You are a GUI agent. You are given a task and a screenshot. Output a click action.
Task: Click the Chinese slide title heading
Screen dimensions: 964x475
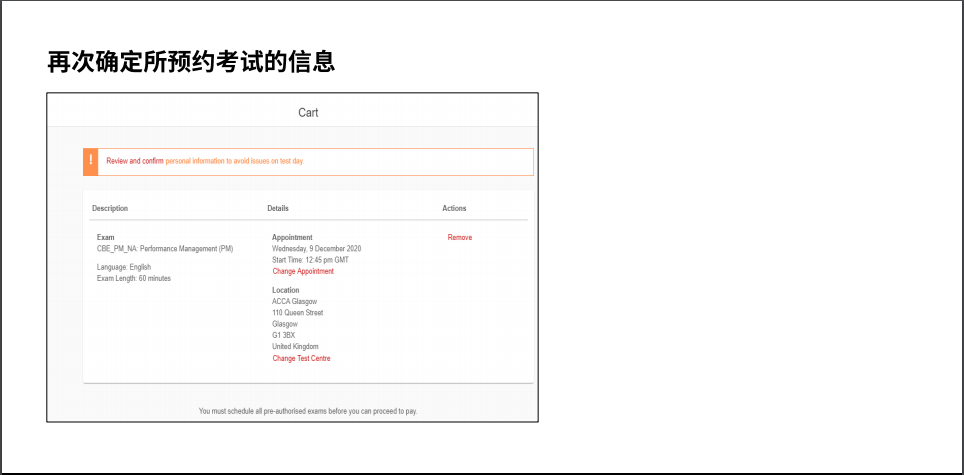pyautogui.click(x=190, y=62)
